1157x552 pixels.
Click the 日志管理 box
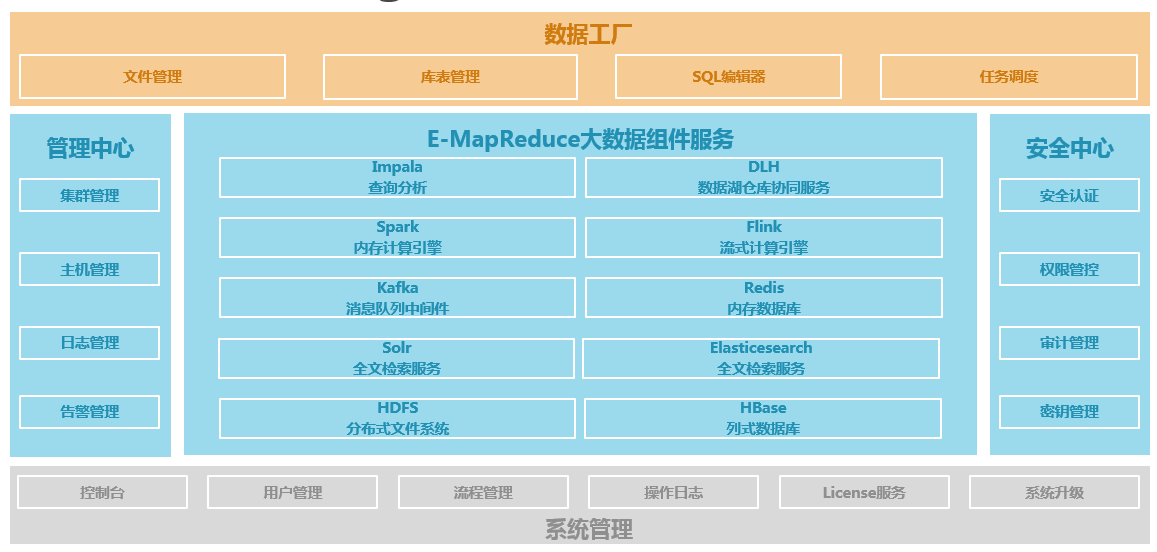(x=89, y=343)
